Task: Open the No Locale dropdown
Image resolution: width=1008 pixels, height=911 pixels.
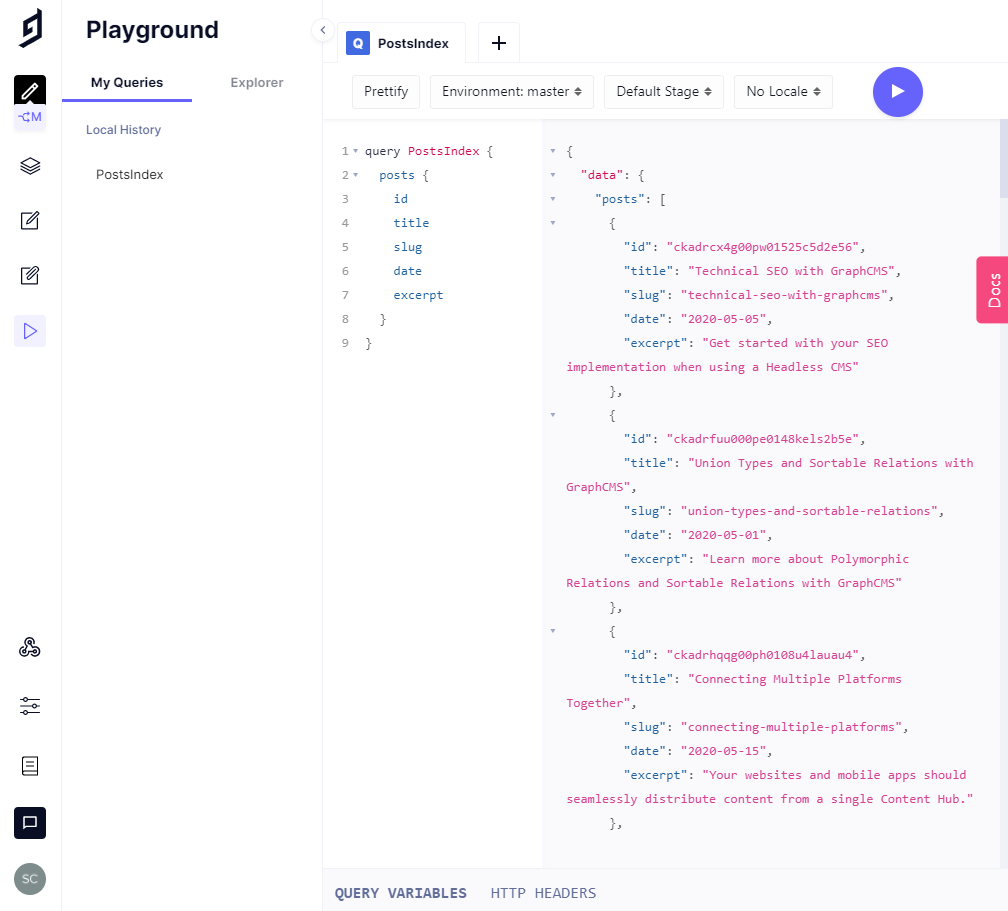Action: [783, 91]
